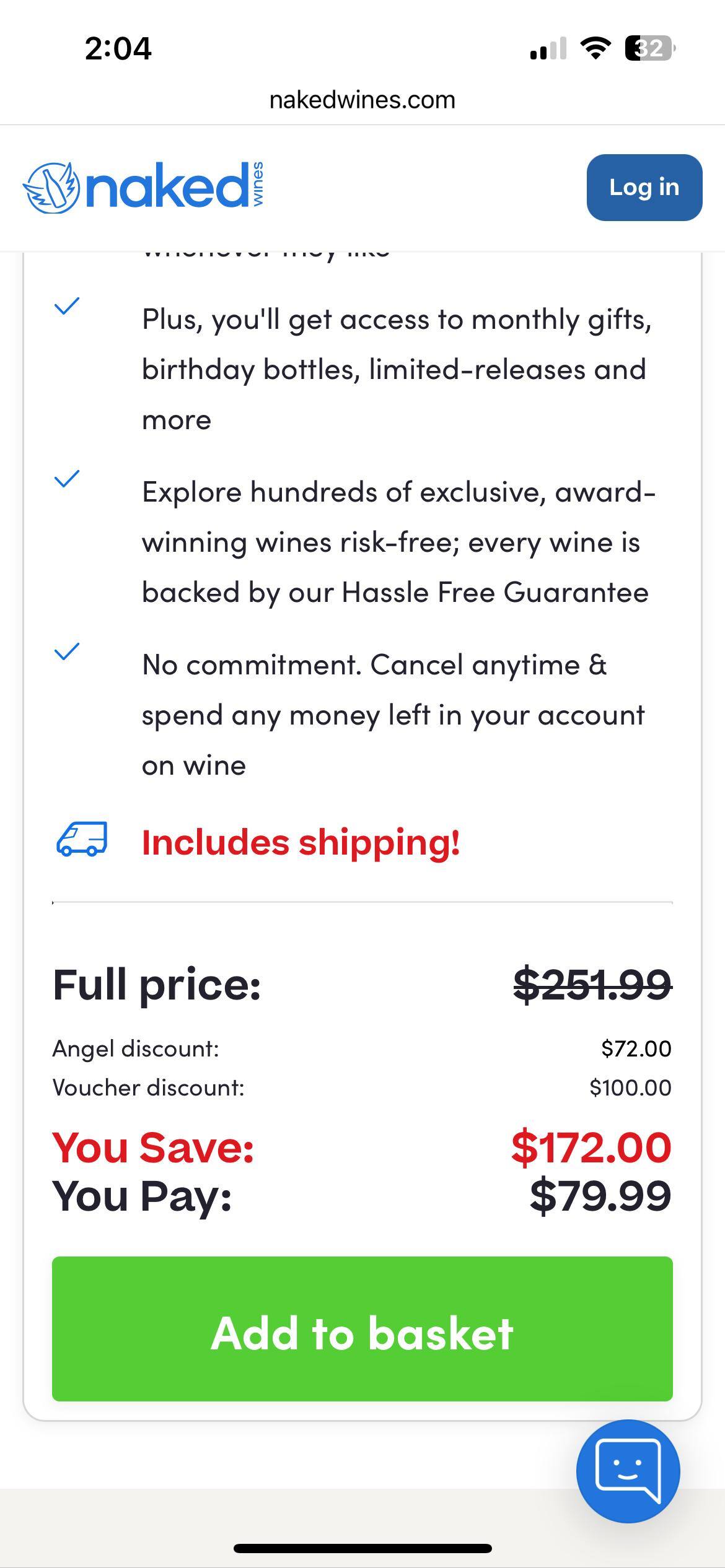The width and height of the screenshot is (725, 1568).
Task: Tap the 2:04 clock in status bar
Action: point(118,49)
